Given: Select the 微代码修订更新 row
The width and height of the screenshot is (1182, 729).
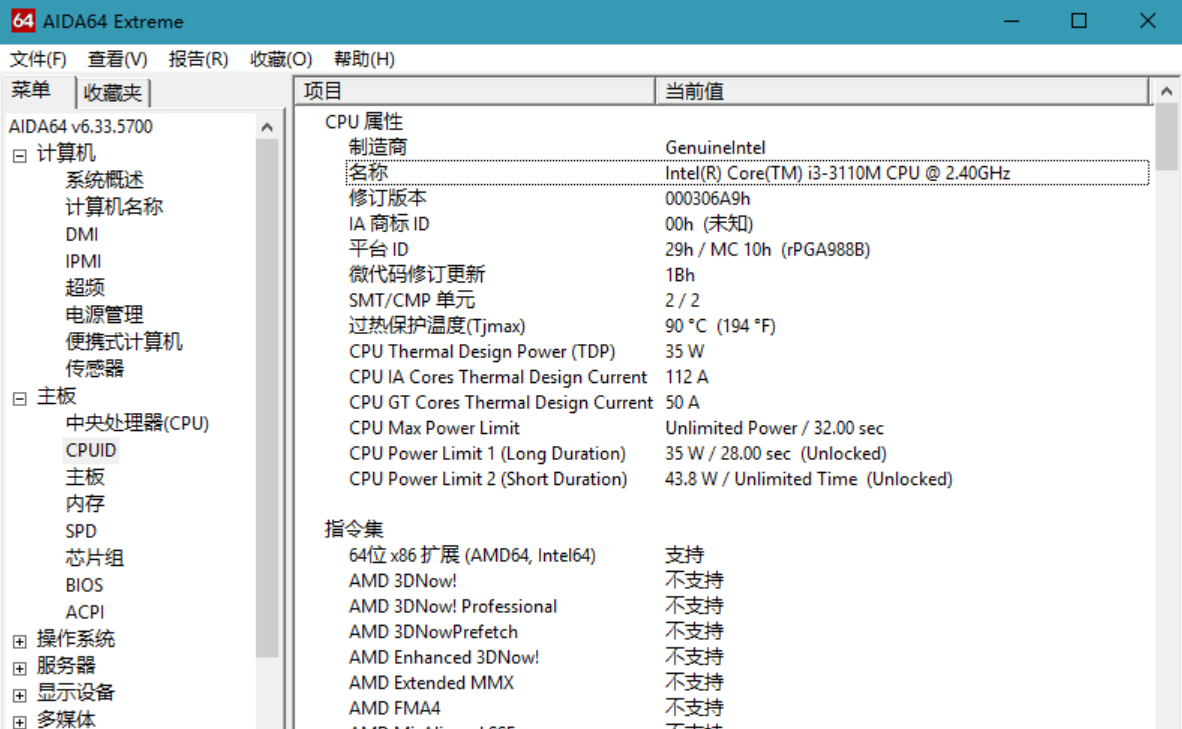Looking at the screenshot, I should (748, 275).
